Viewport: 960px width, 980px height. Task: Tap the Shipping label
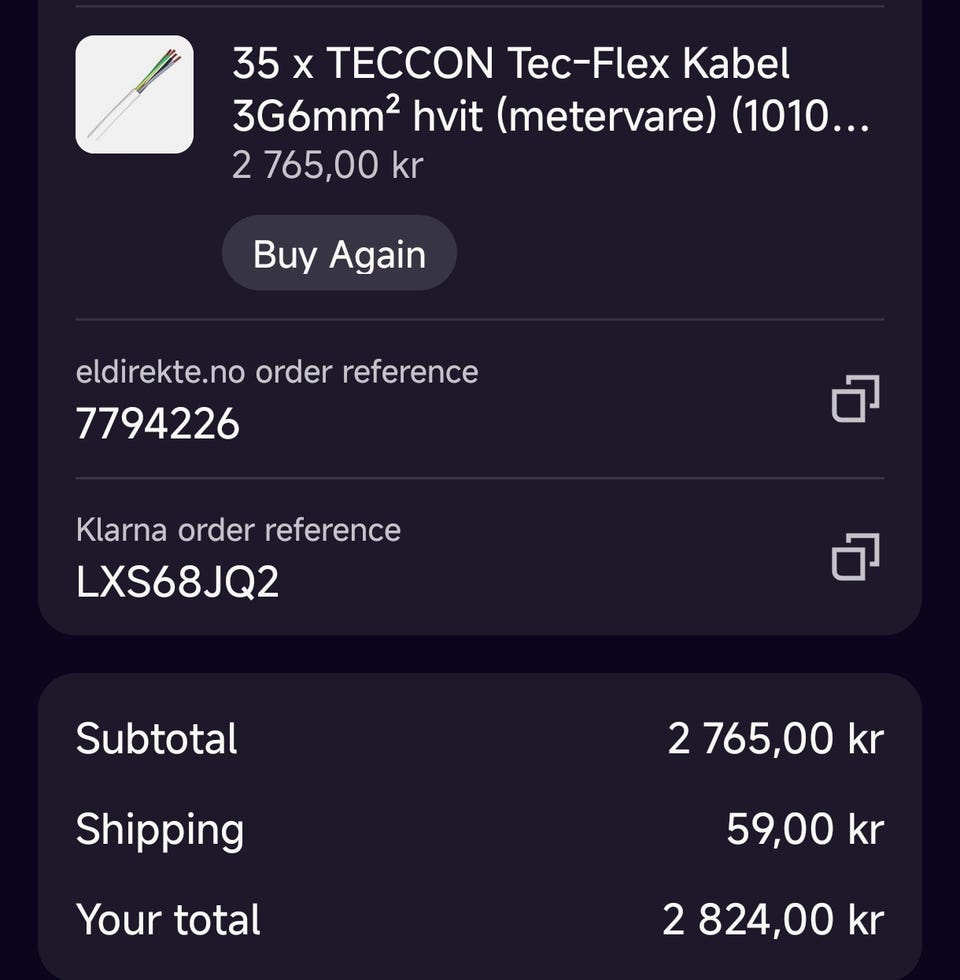pos(160,830)
